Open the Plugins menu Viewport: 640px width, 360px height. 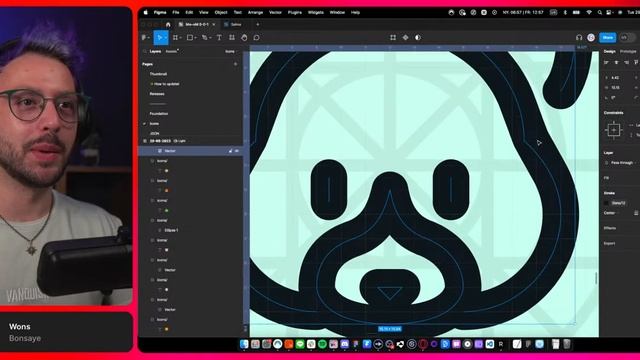(x=295, y=13)
